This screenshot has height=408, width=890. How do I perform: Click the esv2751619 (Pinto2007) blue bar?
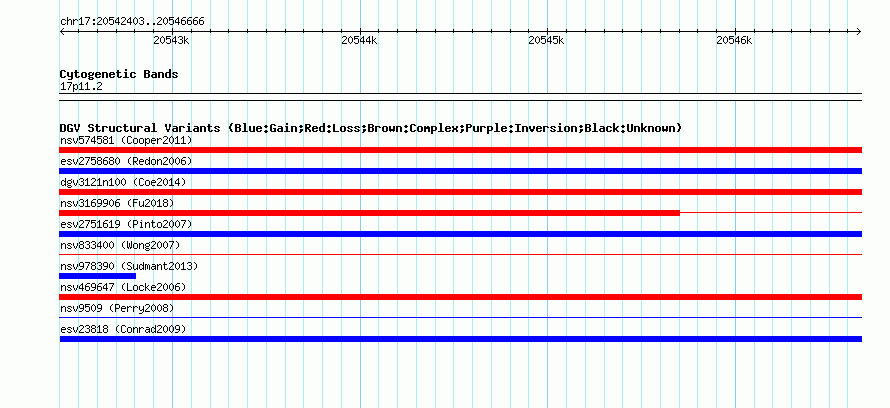[460, 234]
